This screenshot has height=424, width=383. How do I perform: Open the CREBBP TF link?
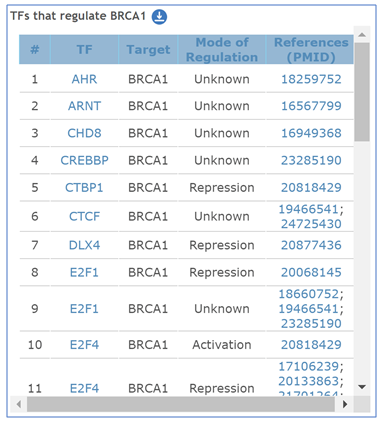click(x=84, y=160)
